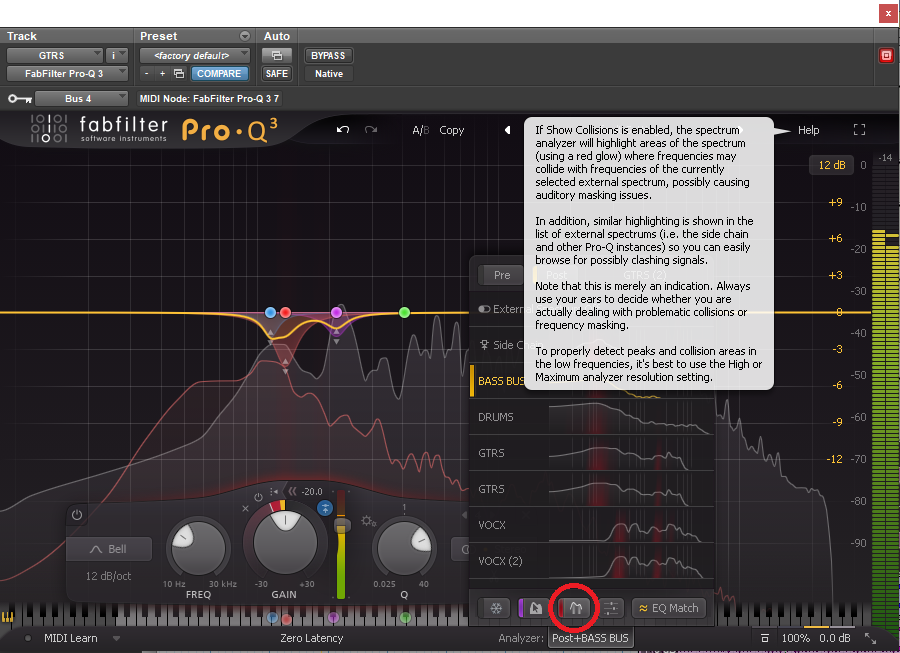
Task: Click the next preset plus button
Action: pos(162,73)
